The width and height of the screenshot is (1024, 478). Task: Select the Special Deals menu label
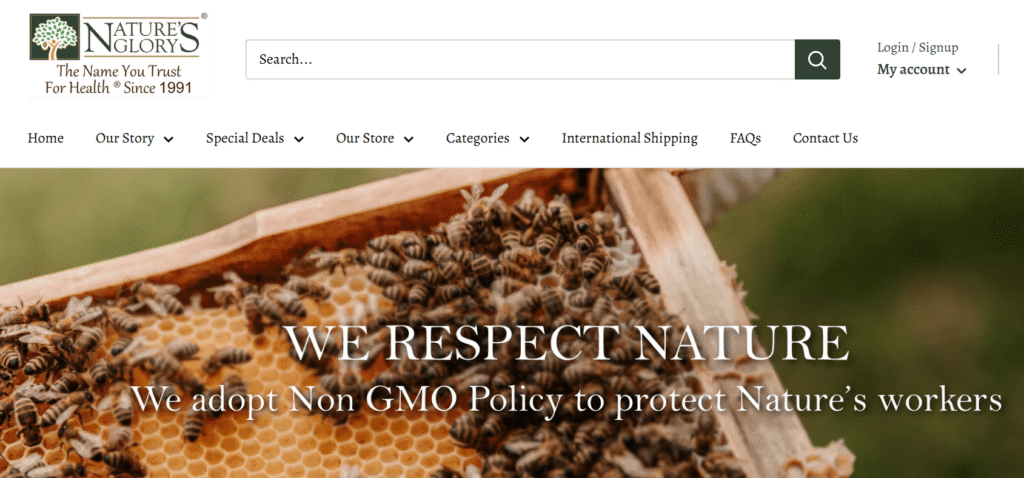[x=245, y=138]
